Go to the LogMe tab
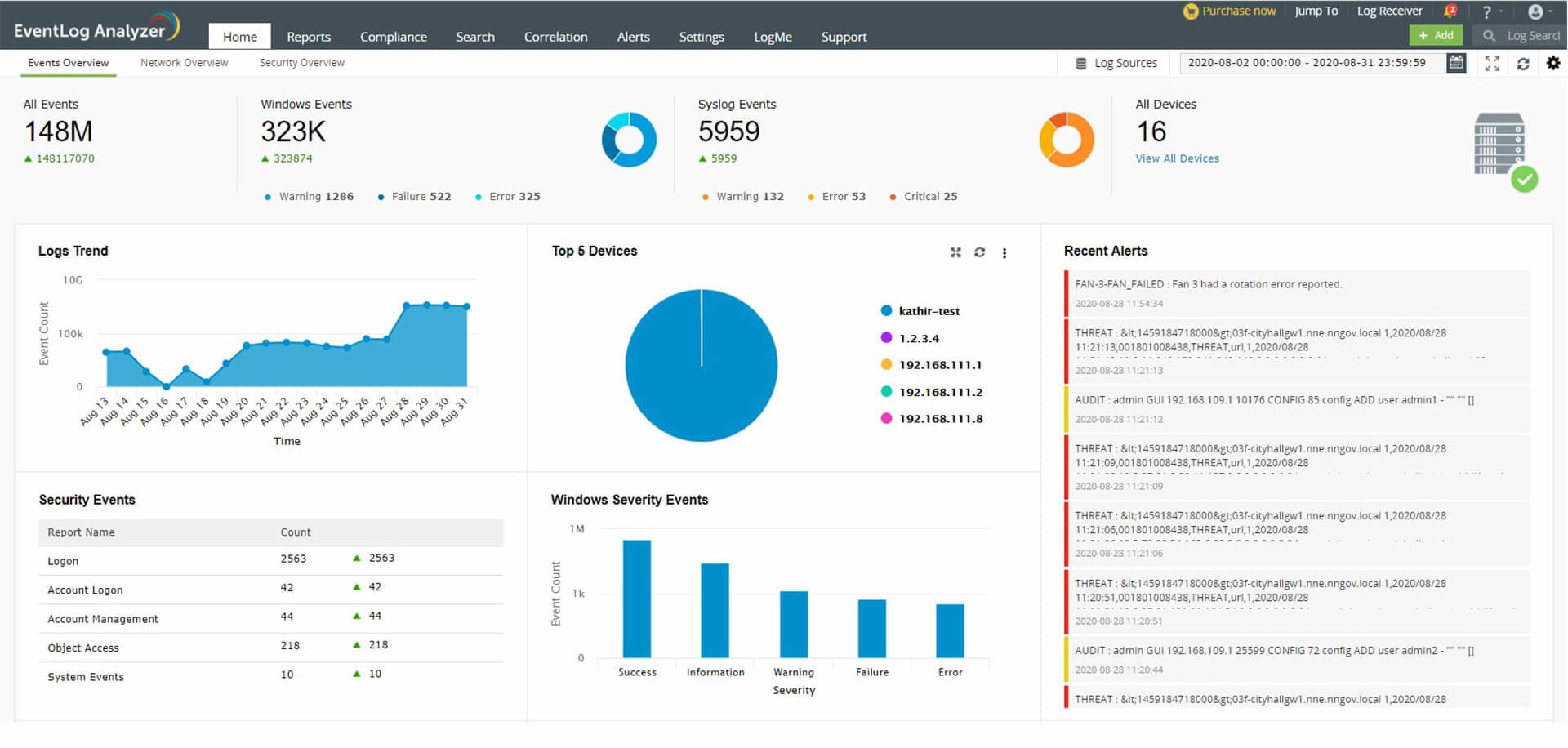The height and width of the screenshot is (748, 1568). 773,37
